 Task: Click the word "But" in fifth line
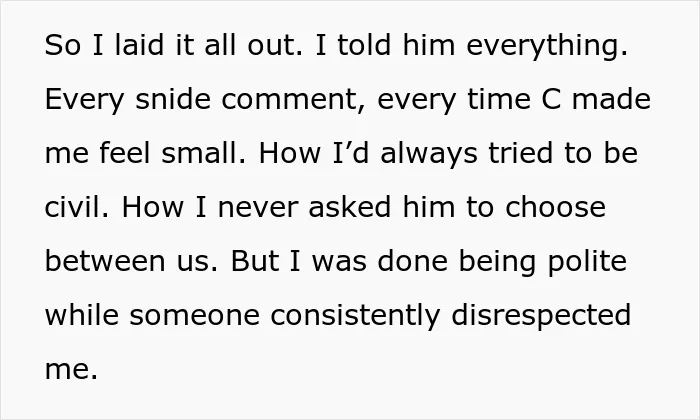click(x=255, y=261)
